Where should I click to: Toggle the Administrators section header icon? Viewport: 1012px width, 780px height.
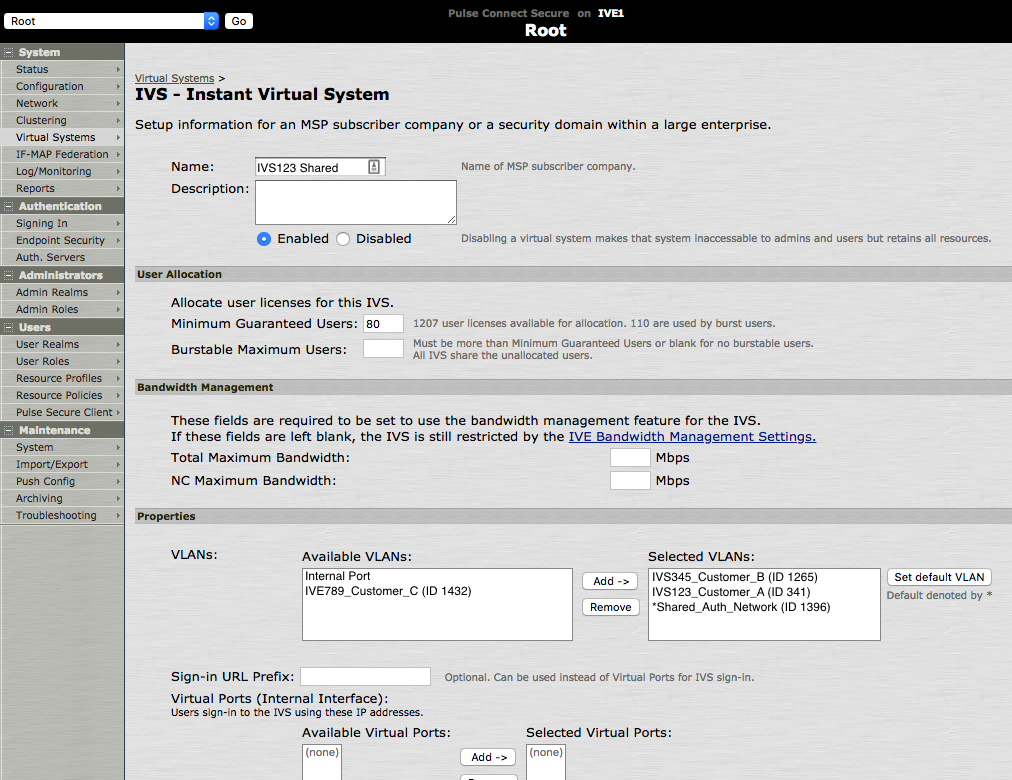click(9, 275)
